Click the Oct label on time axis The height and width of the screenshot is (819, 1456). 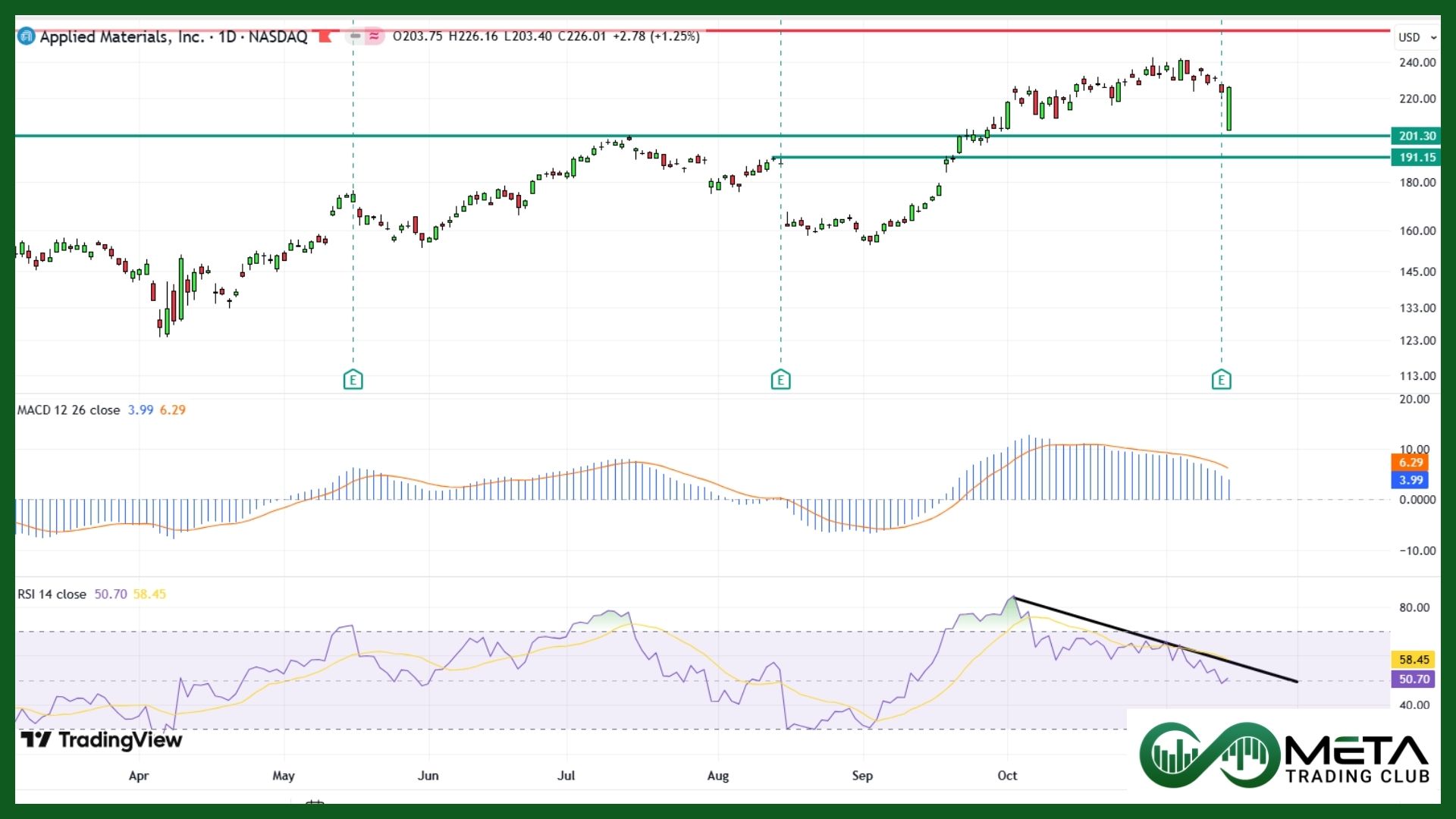pos(1007,775)
